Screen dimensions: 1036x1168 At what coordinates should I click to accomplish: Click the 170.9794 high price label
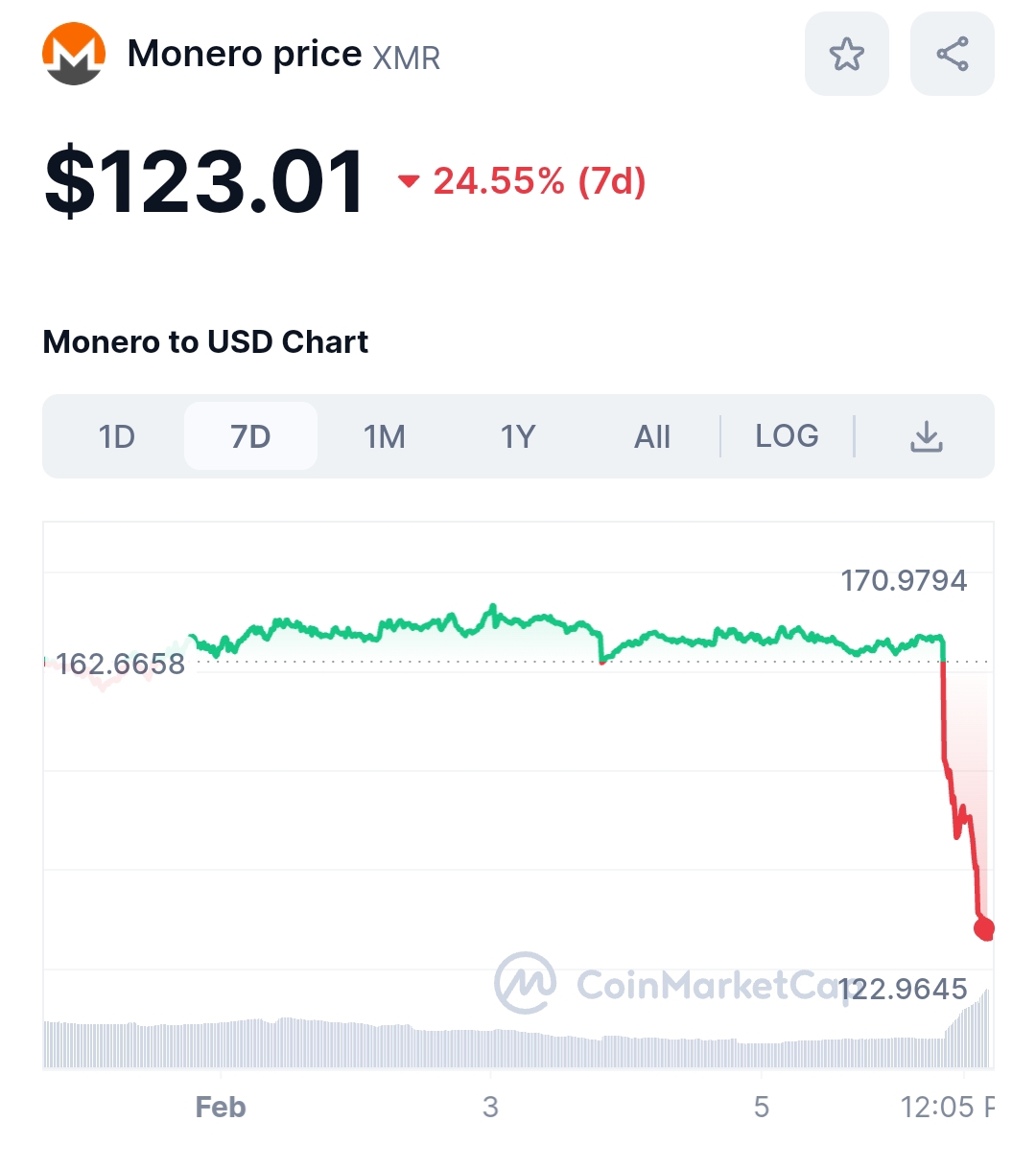pos(904,580)
